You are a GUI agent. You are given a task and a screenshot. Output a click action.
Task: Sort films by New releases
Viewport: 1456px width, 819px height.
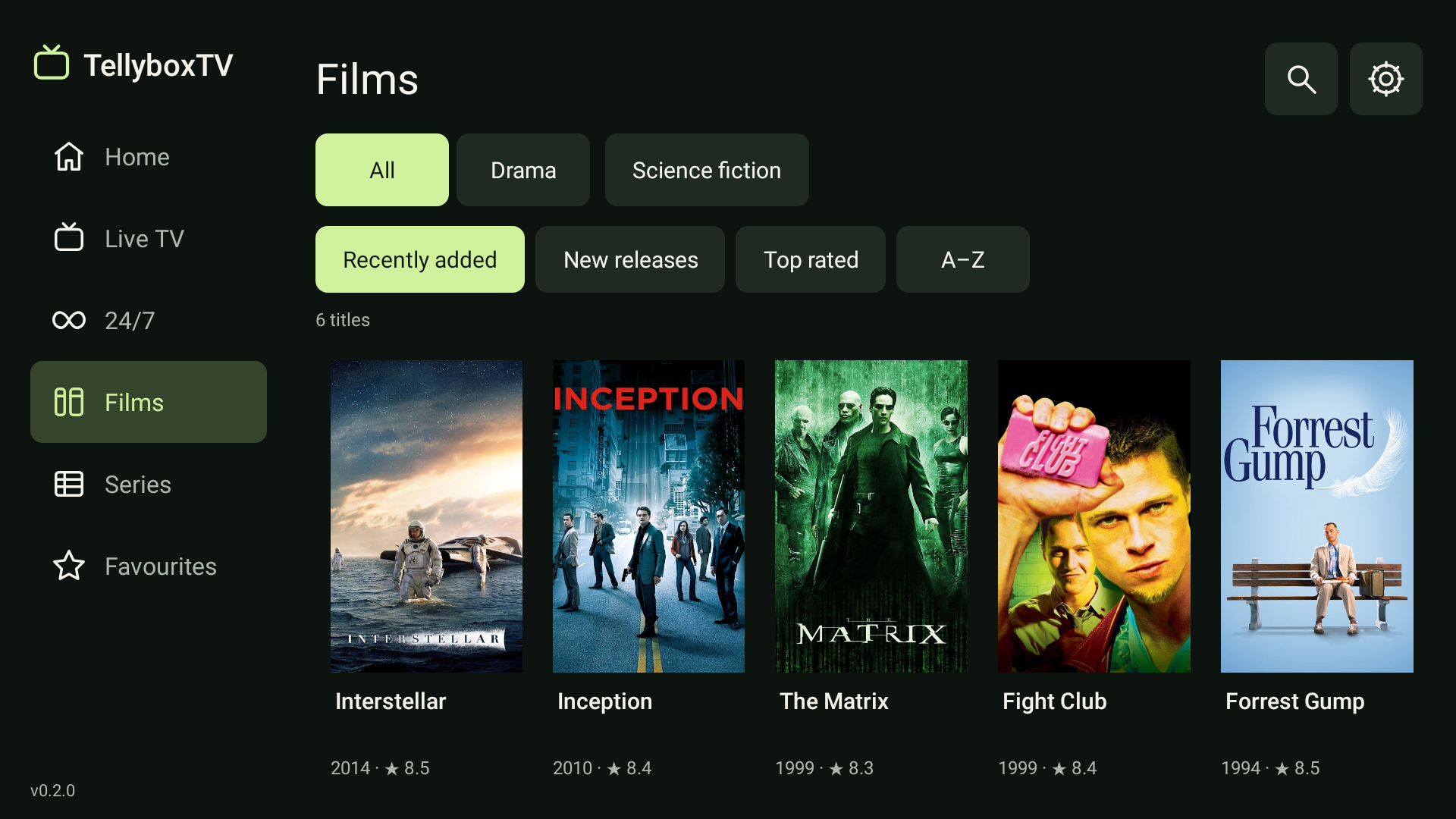click(x=630, y=259)
